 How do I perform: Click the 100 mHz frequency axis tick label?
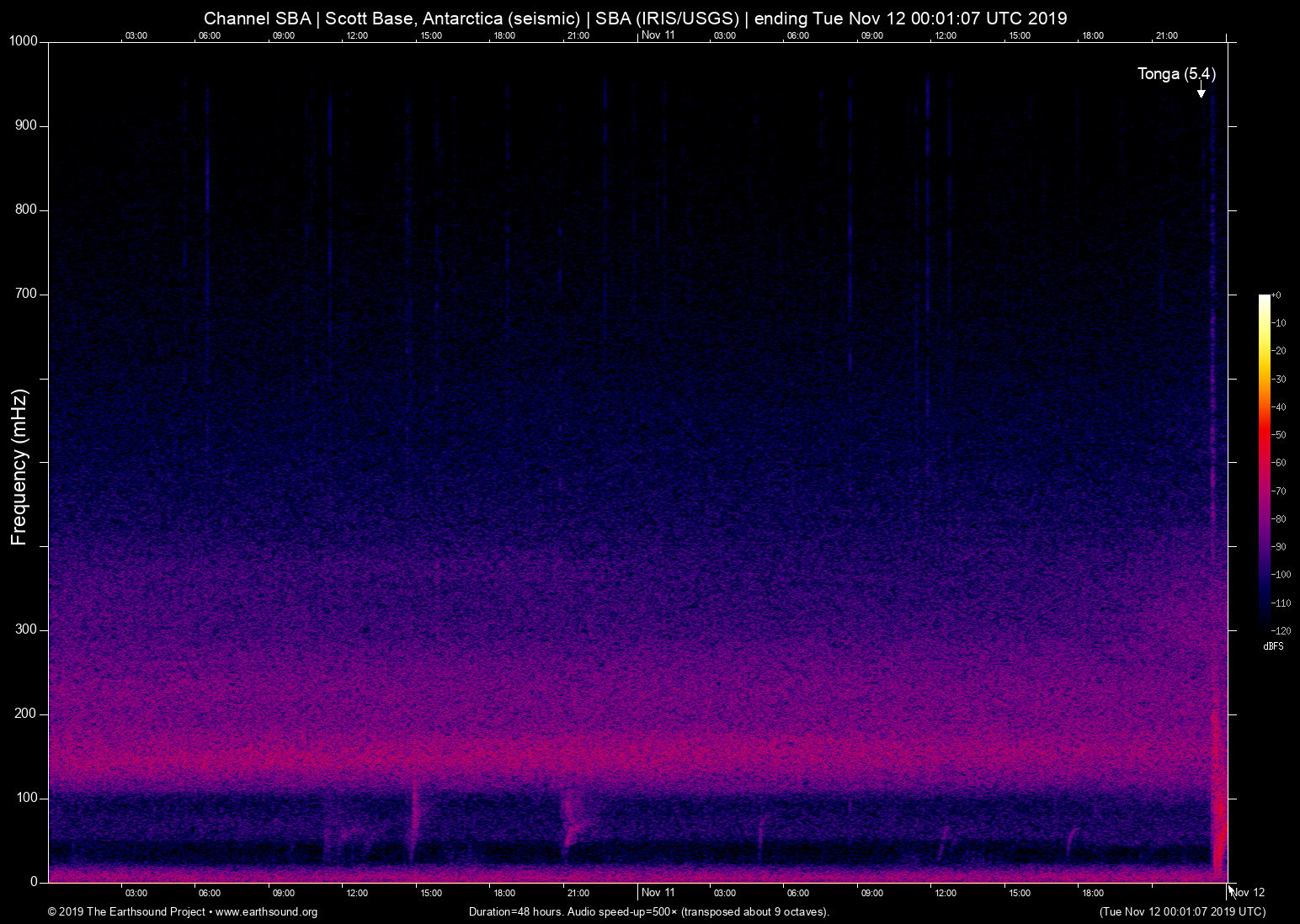tap(26, 798)
